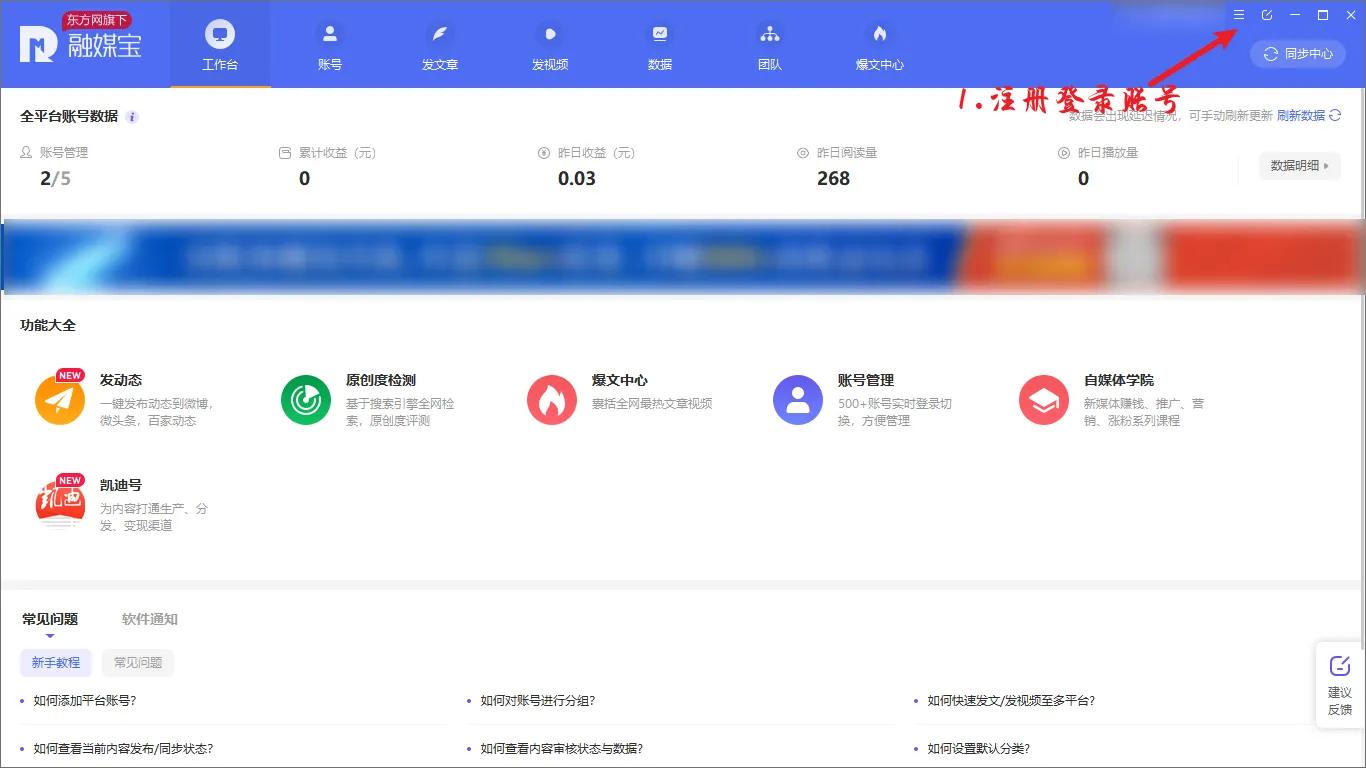1366x768 pixels.
Task: Open 原创度检测 radar icon
Action: [x=306, y=400]
